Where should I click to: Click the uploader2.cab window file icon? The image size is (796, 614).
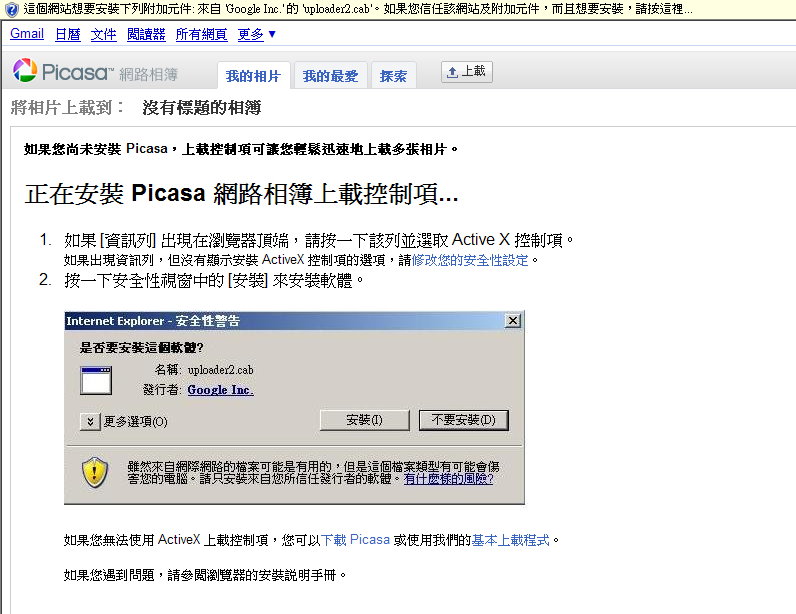pos(96,380)
